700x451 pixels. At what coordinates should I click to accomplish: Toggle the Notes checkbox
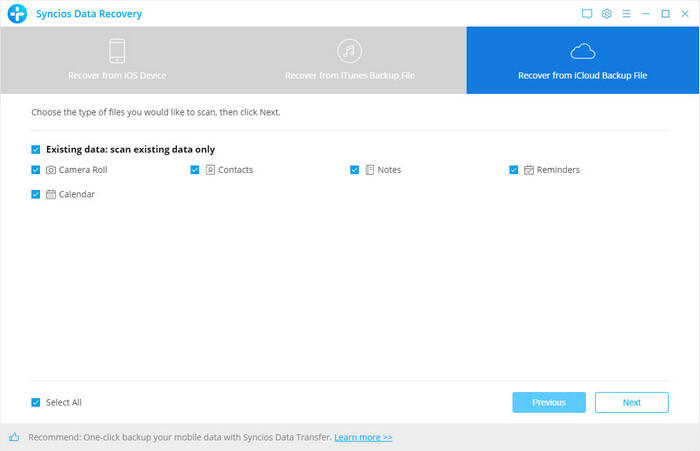[355, 170]
